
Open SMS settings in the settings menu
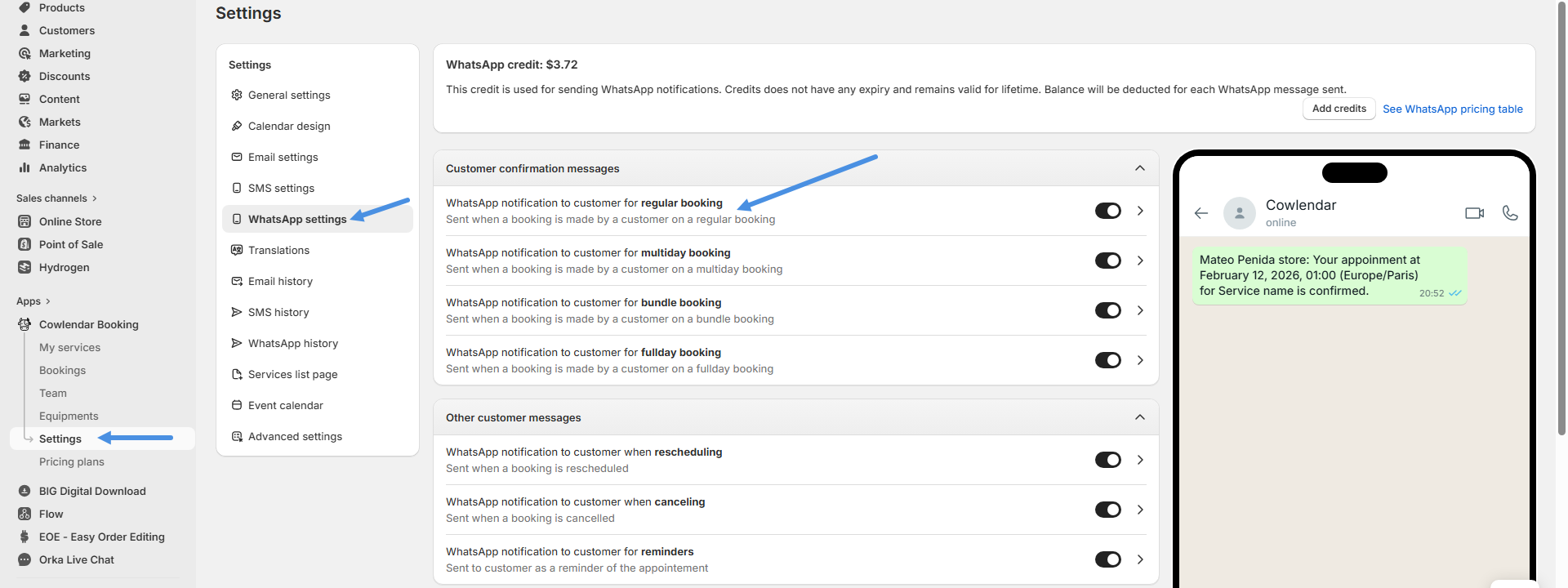(x=281, y=188)
